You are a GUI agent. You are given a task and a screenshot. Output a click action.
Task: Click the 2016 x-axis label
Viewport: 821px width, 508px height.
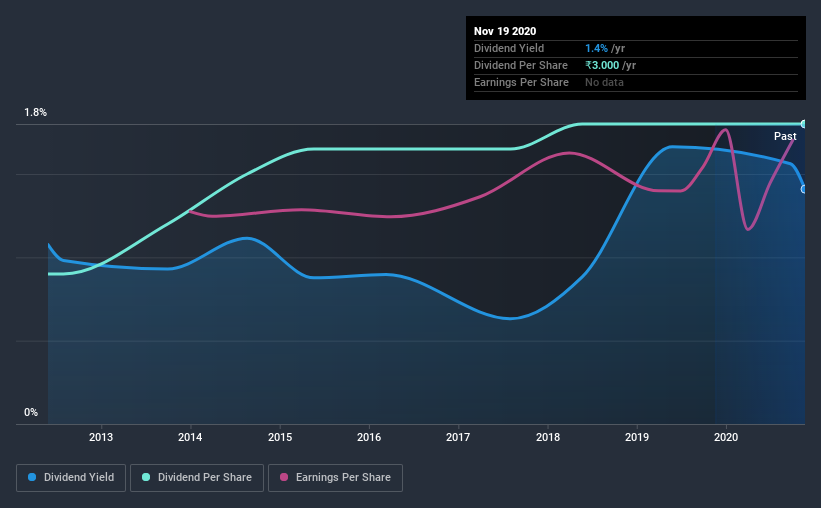369,437
